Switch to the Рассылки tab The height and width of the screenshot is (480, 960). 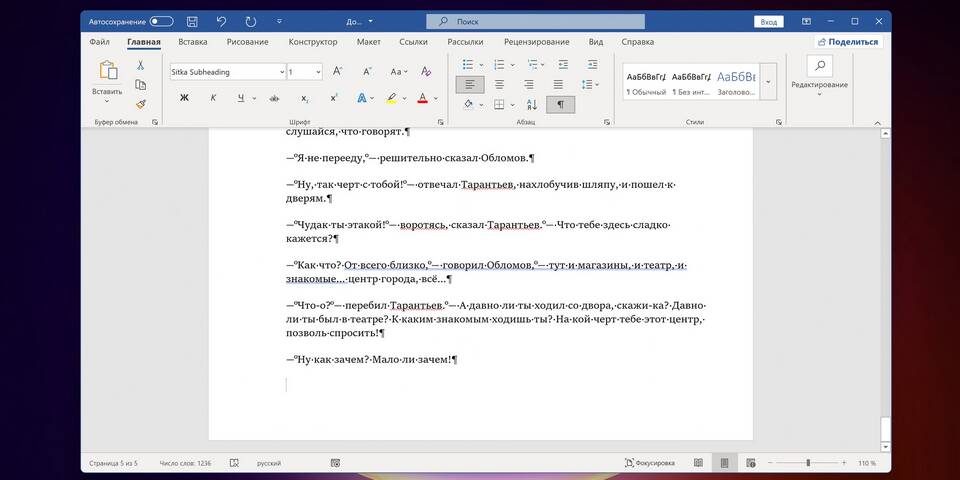[x=465, y=42]
